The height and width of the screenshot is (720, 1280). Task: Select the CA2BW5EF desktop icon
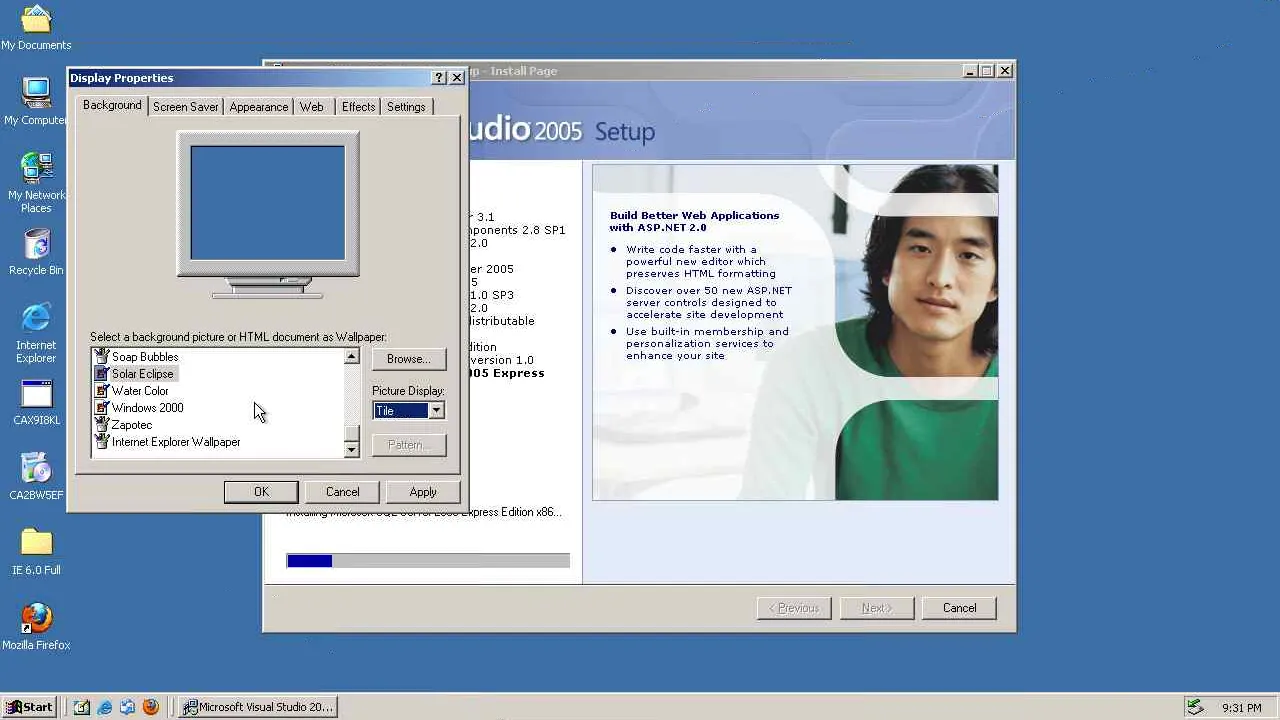pyautogui.click(x=36, y=477)
